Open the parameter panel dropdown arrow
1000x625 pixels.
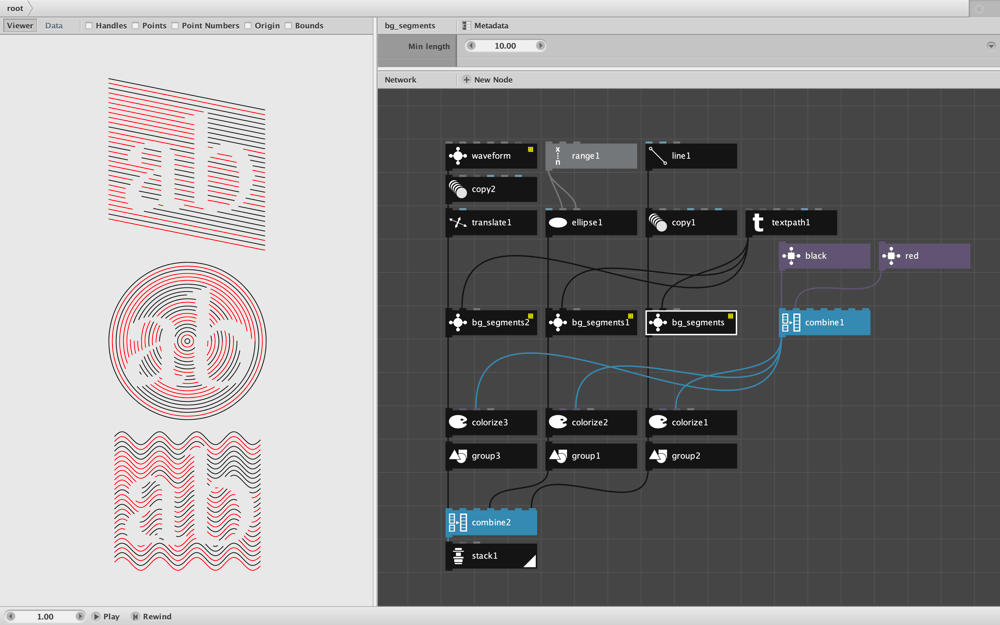tap(991, 46)
